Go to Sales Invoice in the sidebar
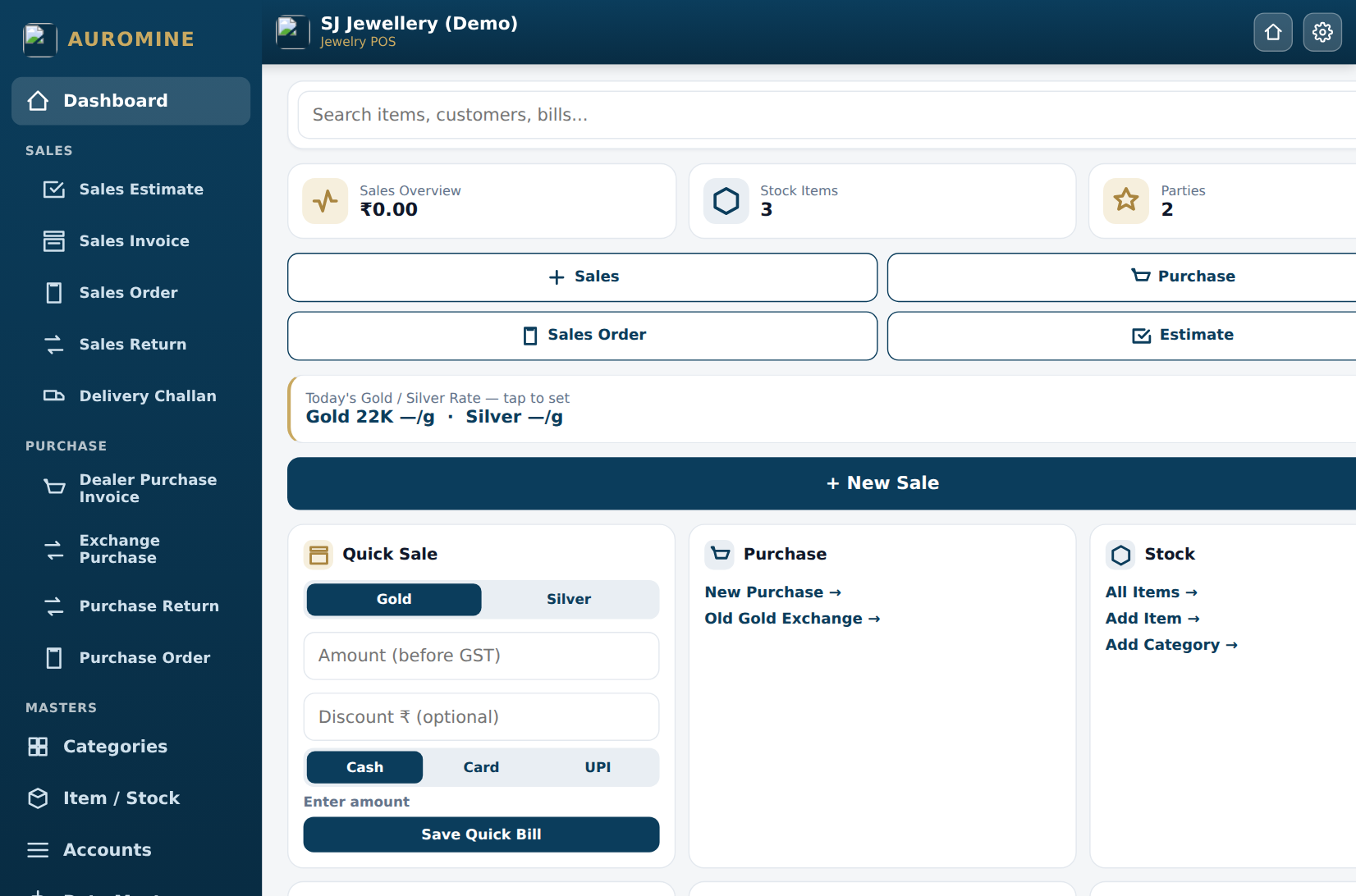The width and height of the screenshot is (1356, 896). [x=131, y=241]
